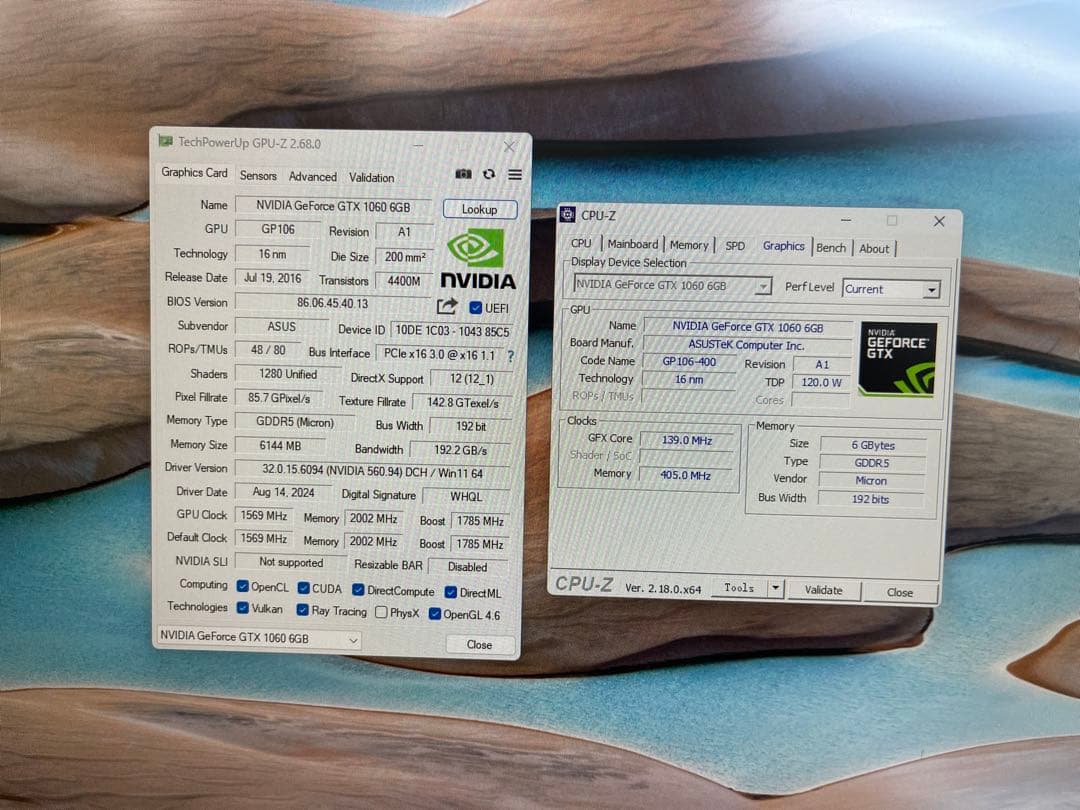1080x810 pixels.
Task: Click the refresh icon in GPU-Z toolbar
Action: [x=488, y=174]
